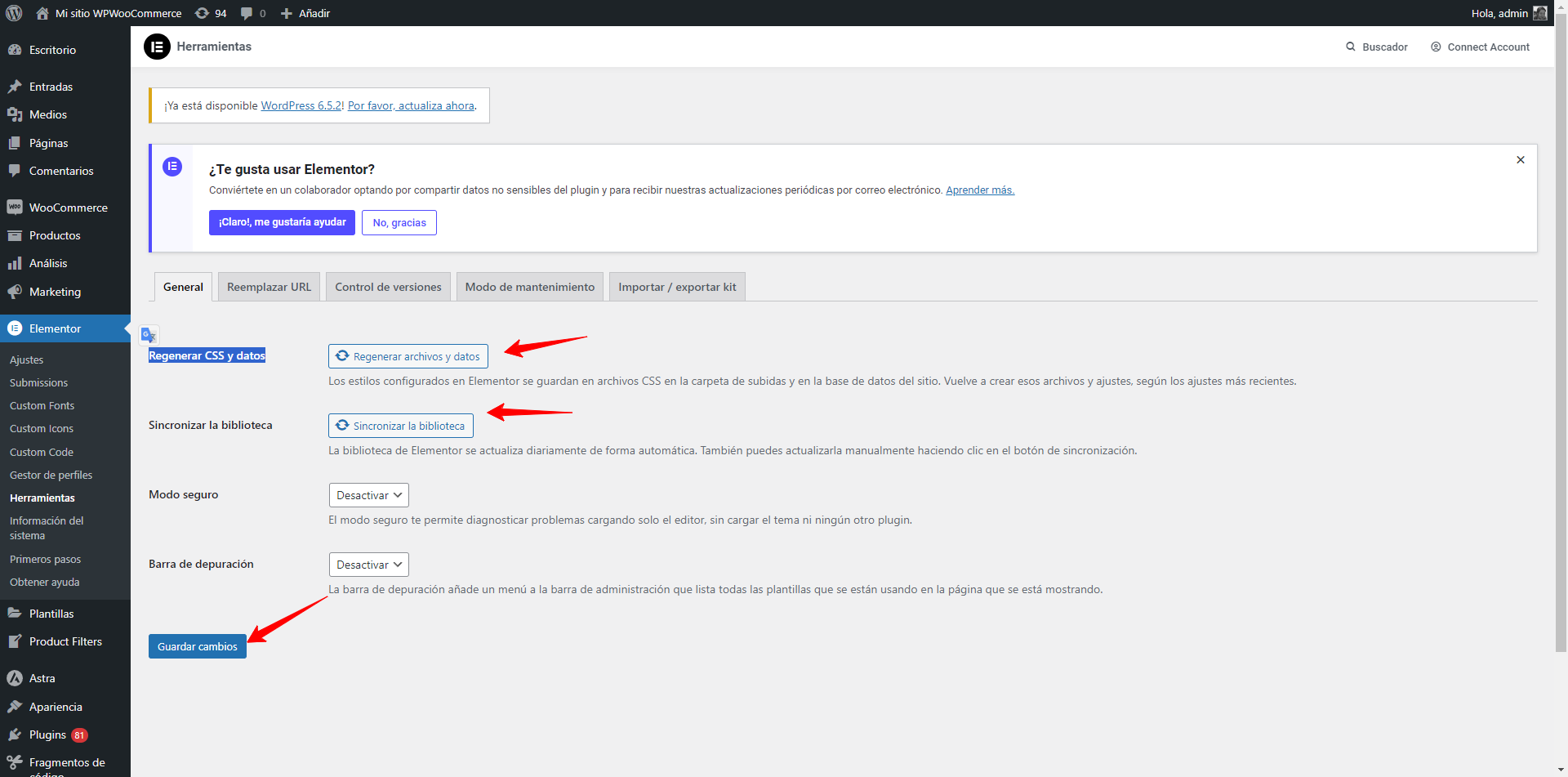Click ¡Claro!, me gustaría ayudar button
This screenshot has height=777, width=1568.
[x=282, y=222]
